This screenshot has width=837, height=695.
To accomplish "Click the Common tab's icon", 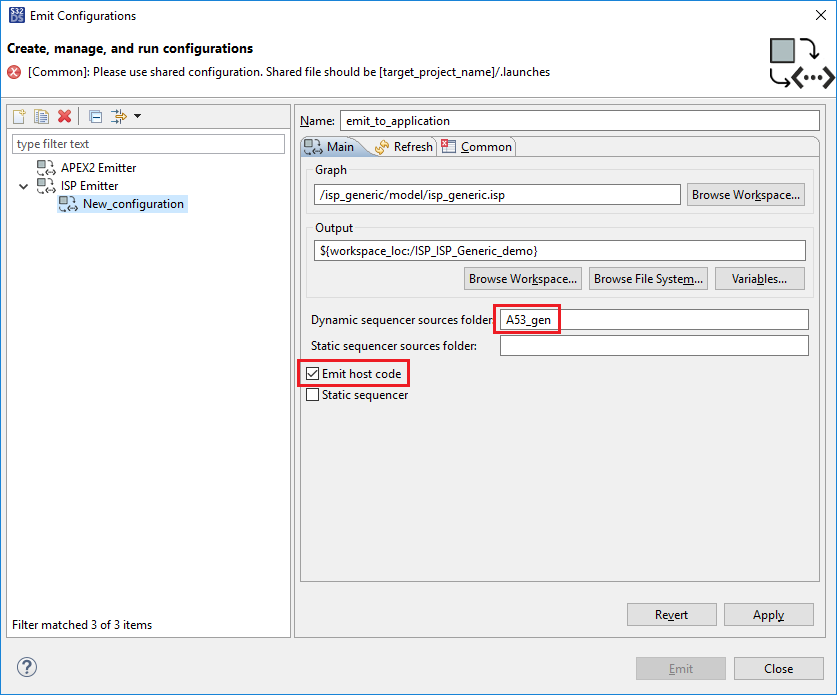I will 449,146.
